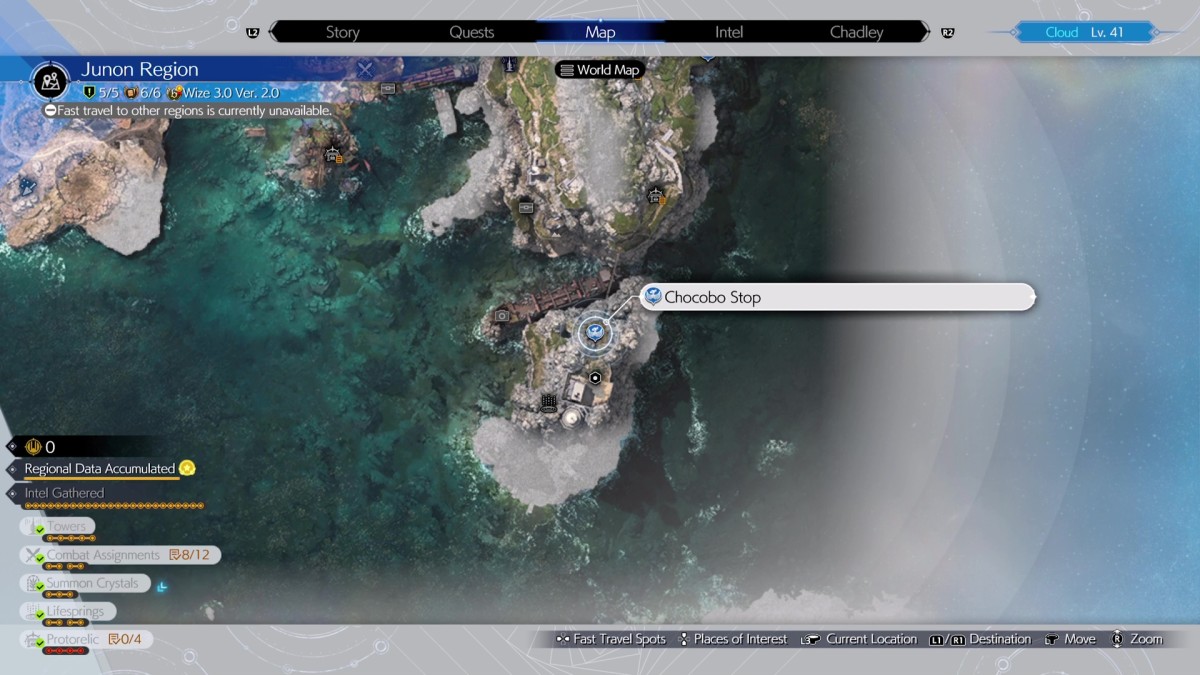Select the Combat Assignments intel category
The image size is (1200, 675).
pos(118,555)
